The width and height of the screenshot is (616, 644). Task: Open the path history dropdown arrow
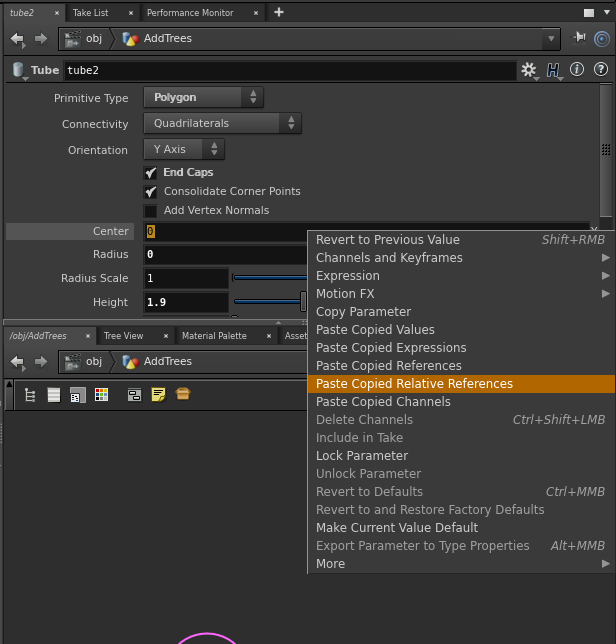[x=551, y=39]
